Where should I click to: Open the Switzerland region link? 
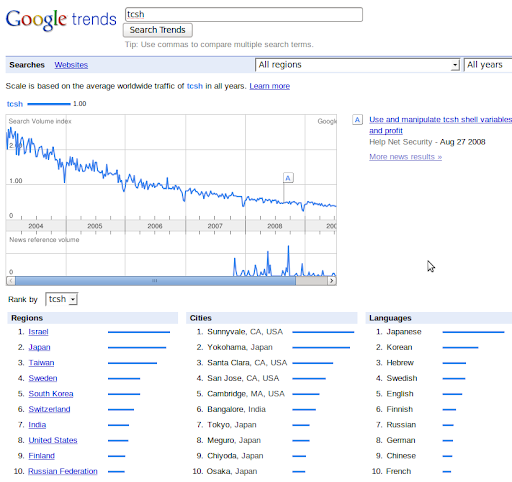[x=49, y=409]
